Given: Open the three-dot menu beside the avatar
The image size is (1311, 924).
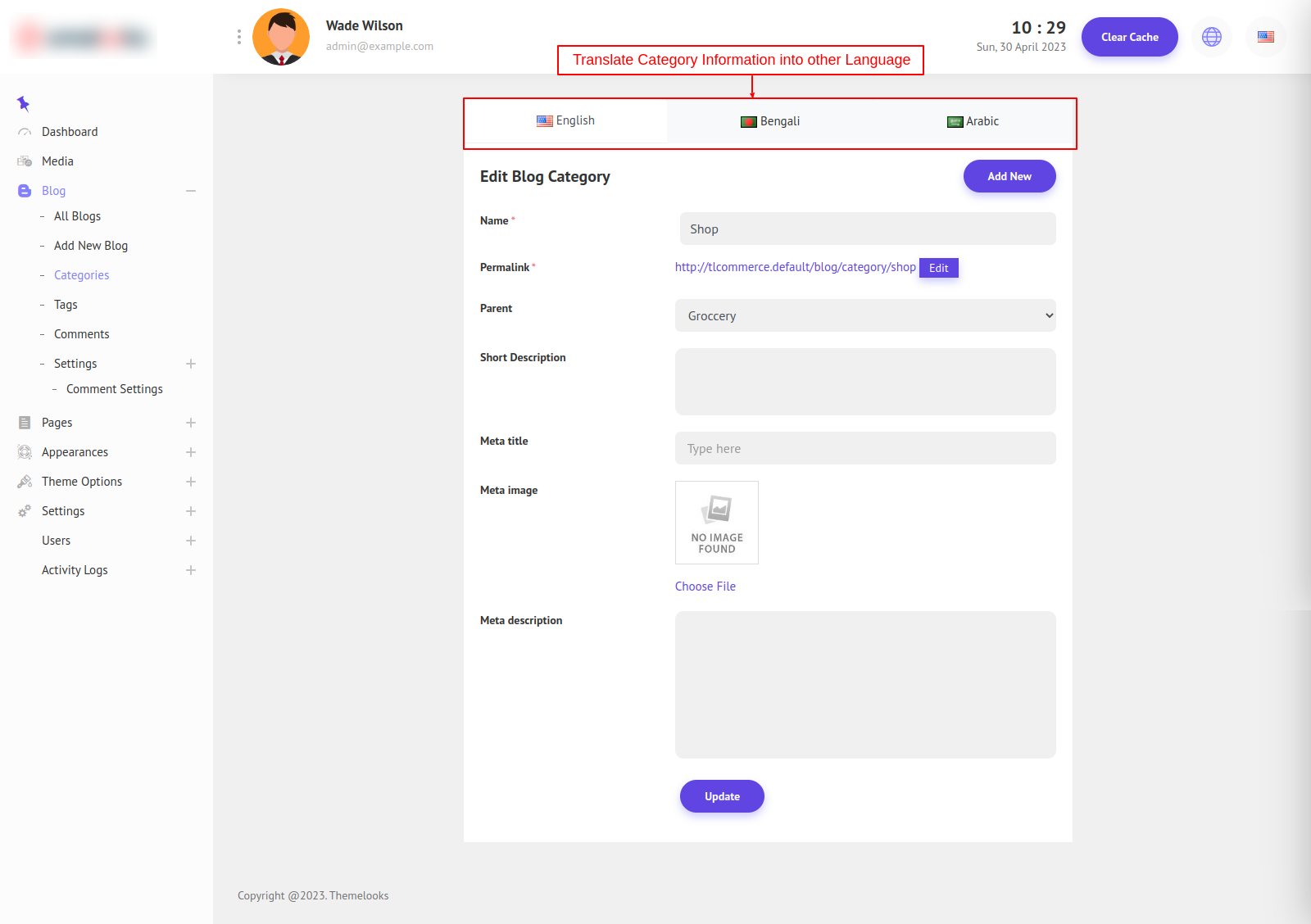Looking at the screenshot, I should [238, 37].
